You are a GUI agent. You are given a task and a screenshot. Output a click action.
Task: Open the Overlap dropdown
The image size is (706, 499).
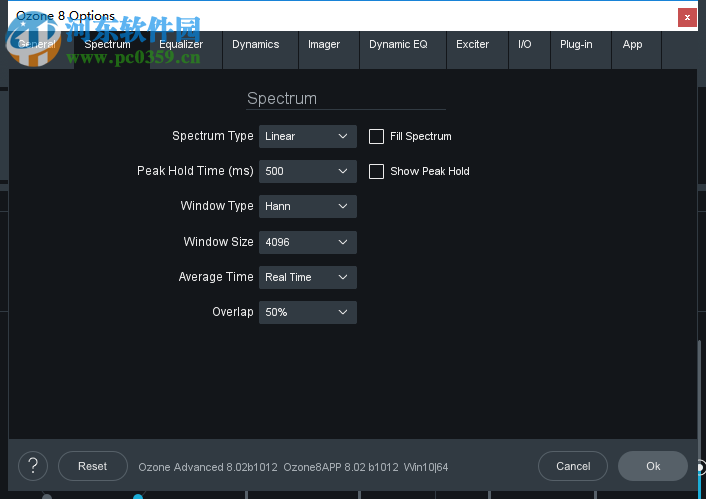point(308,312)
